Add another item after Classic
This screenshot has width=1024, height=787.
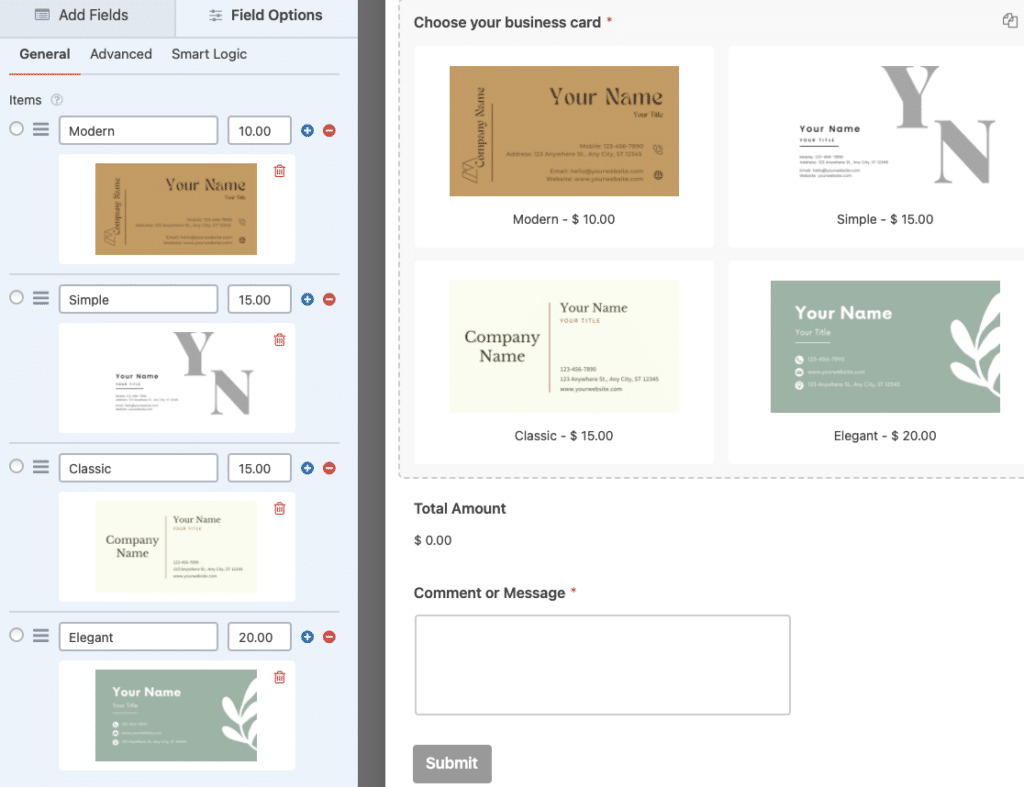point(307,468)
